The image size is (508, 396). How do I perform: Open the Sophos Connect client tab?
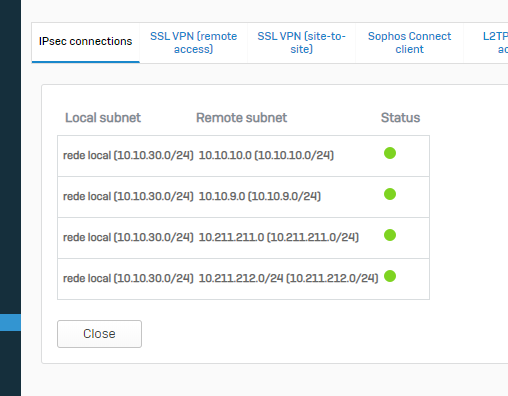click(409, 42)
